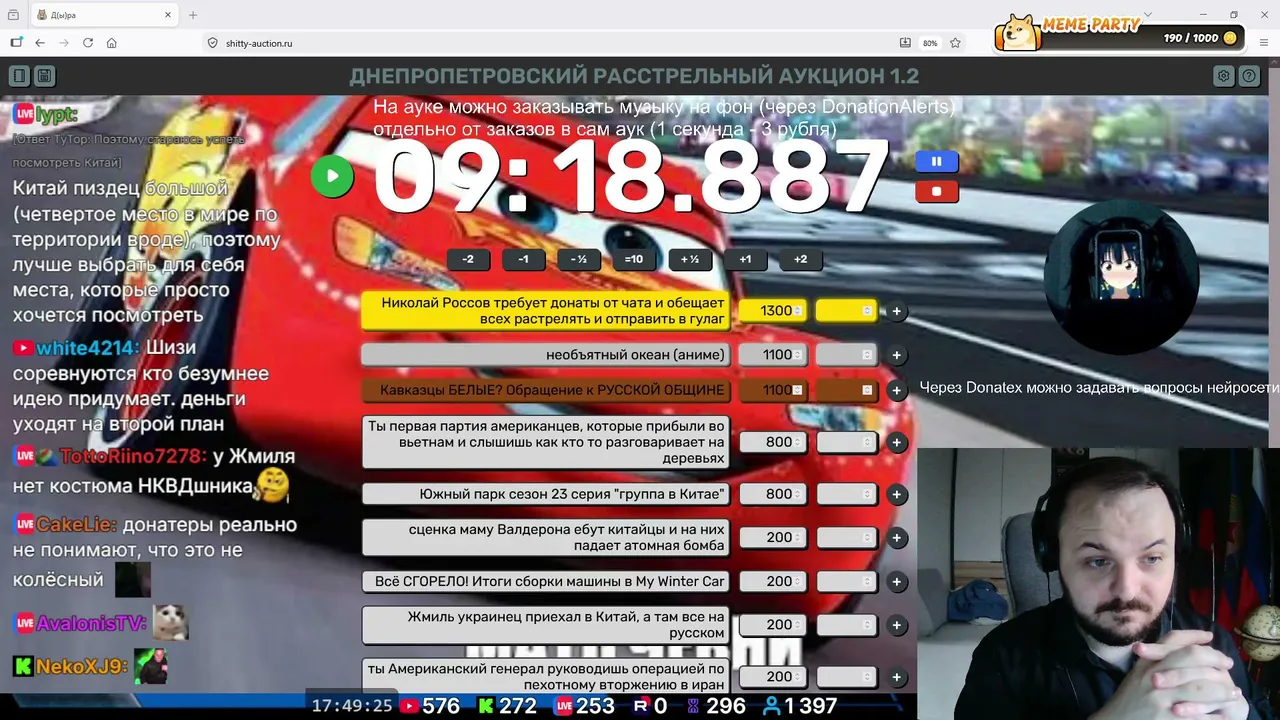Click the plus button for 'Американский генерал'
Image resolution: width=1280 pixels, height=720 pixels.
tap(897, 677)
